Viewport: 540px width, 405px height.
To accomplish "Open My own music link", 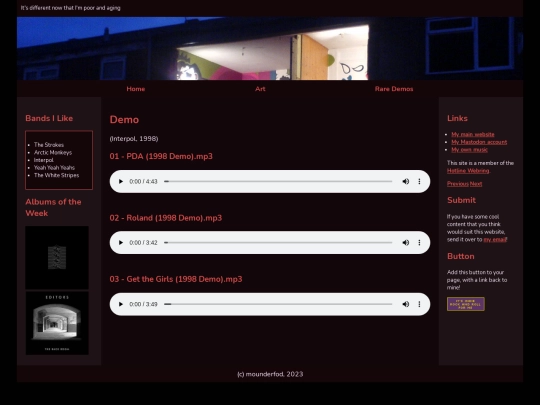I will [469, 149].
